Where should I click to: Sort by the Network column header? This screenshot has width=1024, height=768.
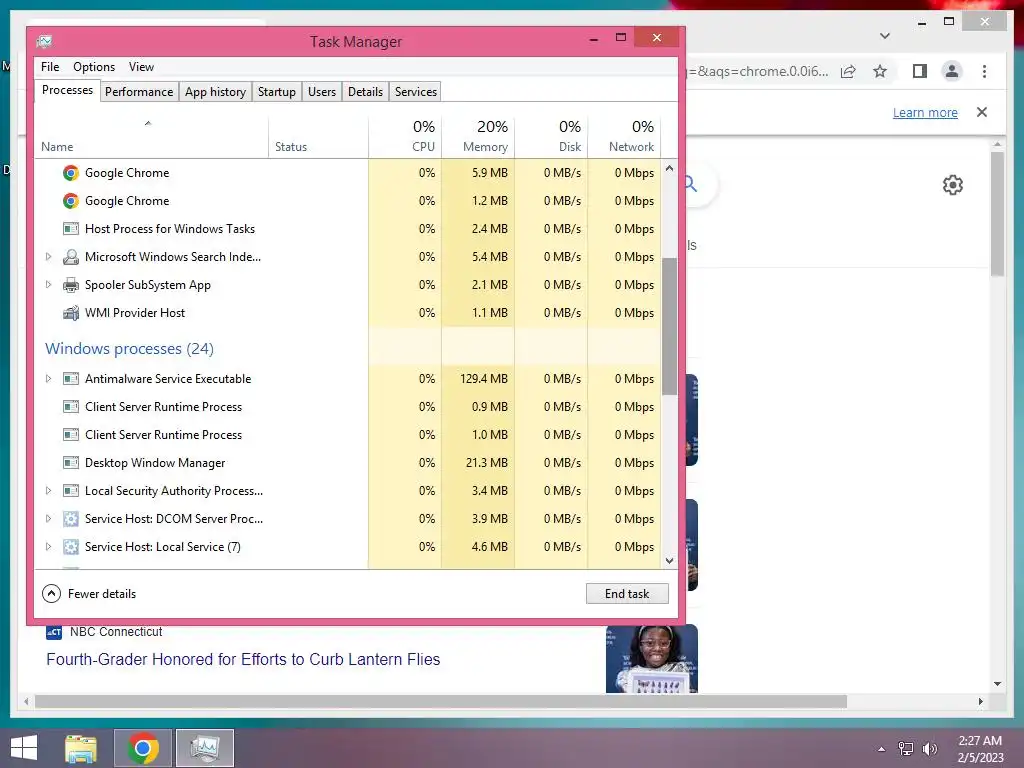click(625, 138)
